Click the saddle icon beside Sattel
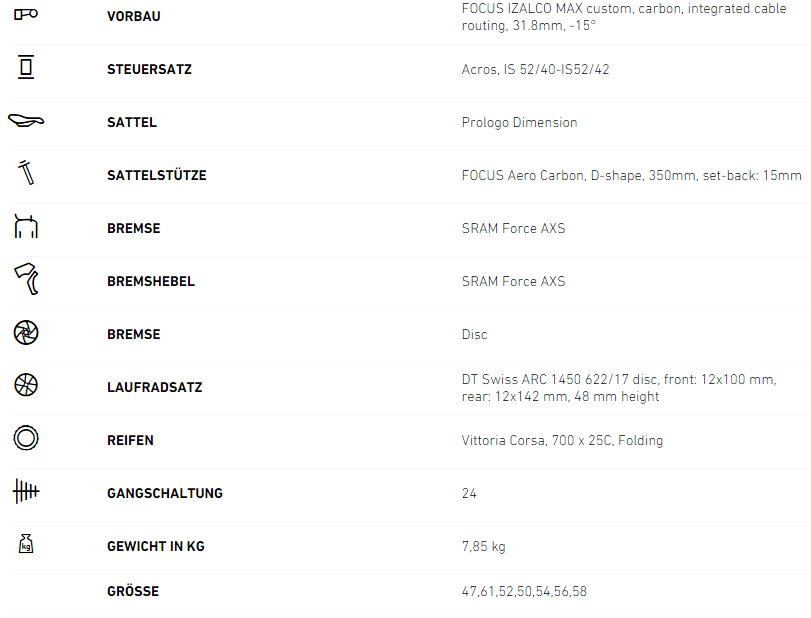 click(x=26, y=121)
